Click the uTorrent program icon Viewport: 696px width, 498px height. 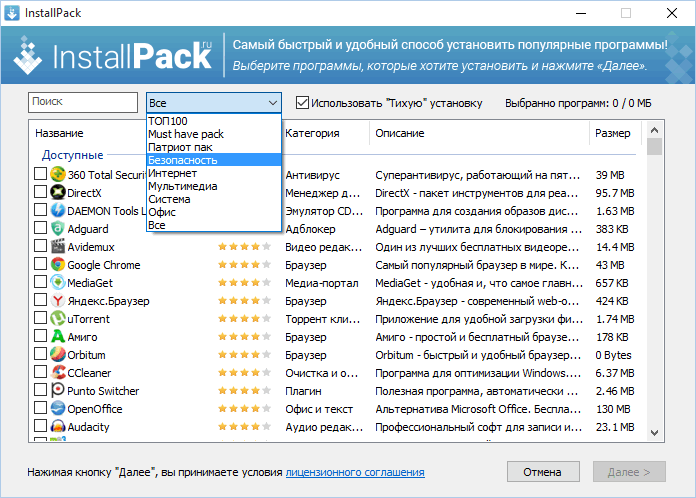click(58, 318)
